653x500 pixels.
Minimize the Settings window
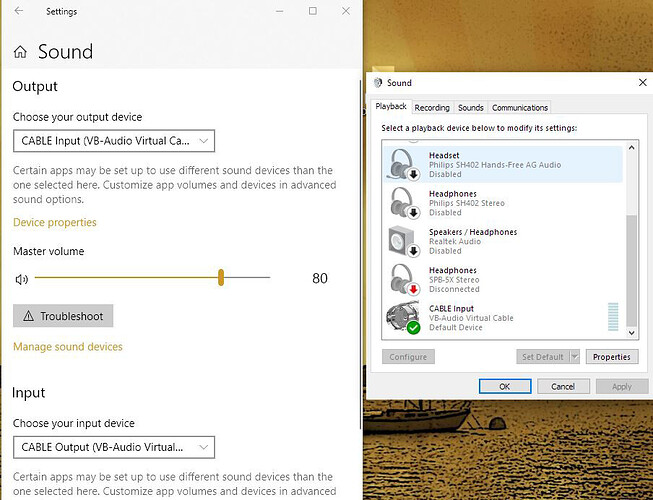pos(280,11)
